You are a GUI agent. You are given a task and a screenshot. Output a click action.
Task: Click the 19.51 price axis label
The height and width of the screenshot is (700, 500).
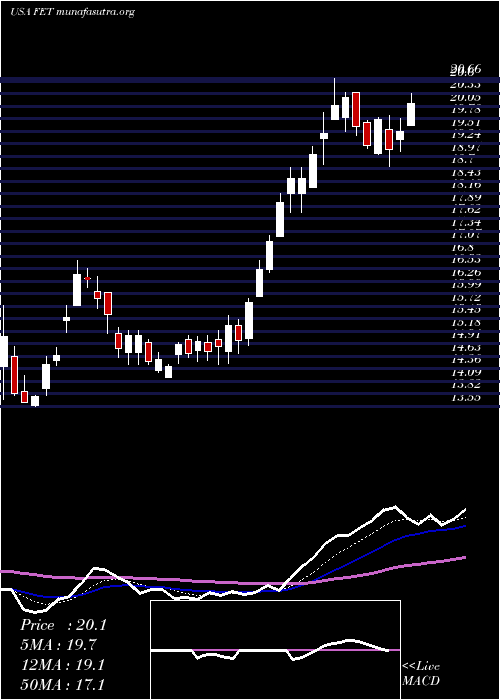(466, 122)
